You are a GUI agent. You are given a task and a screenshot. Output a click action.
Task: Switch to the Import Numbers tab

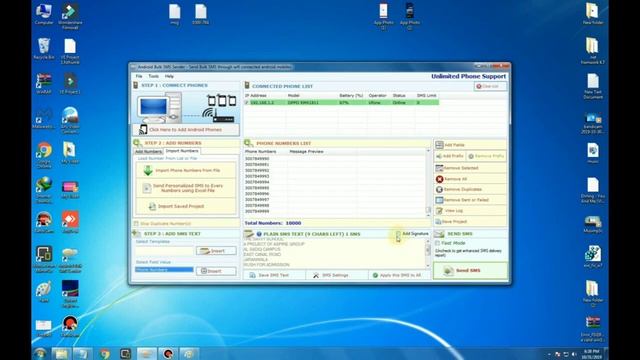point(182,151)
